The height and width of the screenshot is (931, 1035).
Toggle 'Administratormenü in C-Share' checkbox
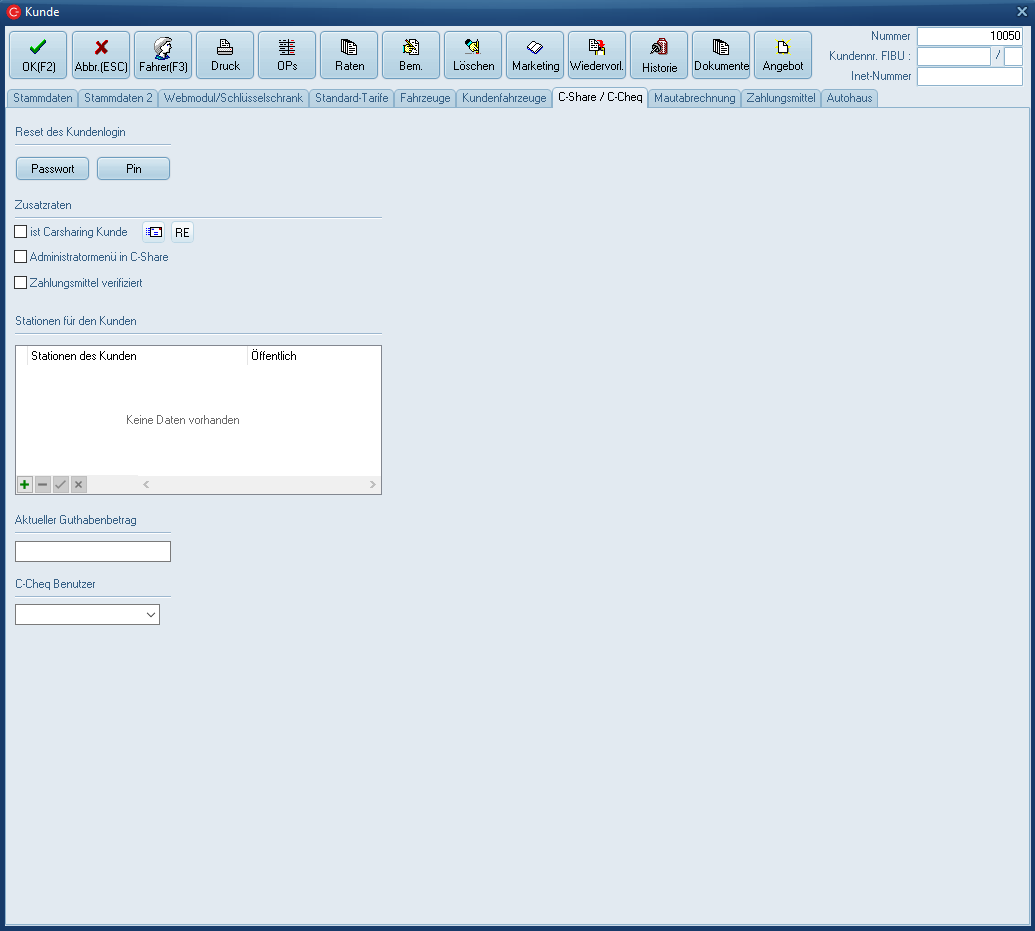(21, 257)
